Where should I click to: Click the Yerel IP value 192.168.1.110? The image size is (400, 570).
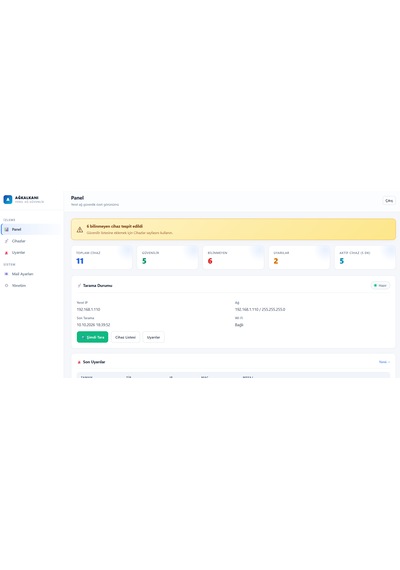(88, 309)
